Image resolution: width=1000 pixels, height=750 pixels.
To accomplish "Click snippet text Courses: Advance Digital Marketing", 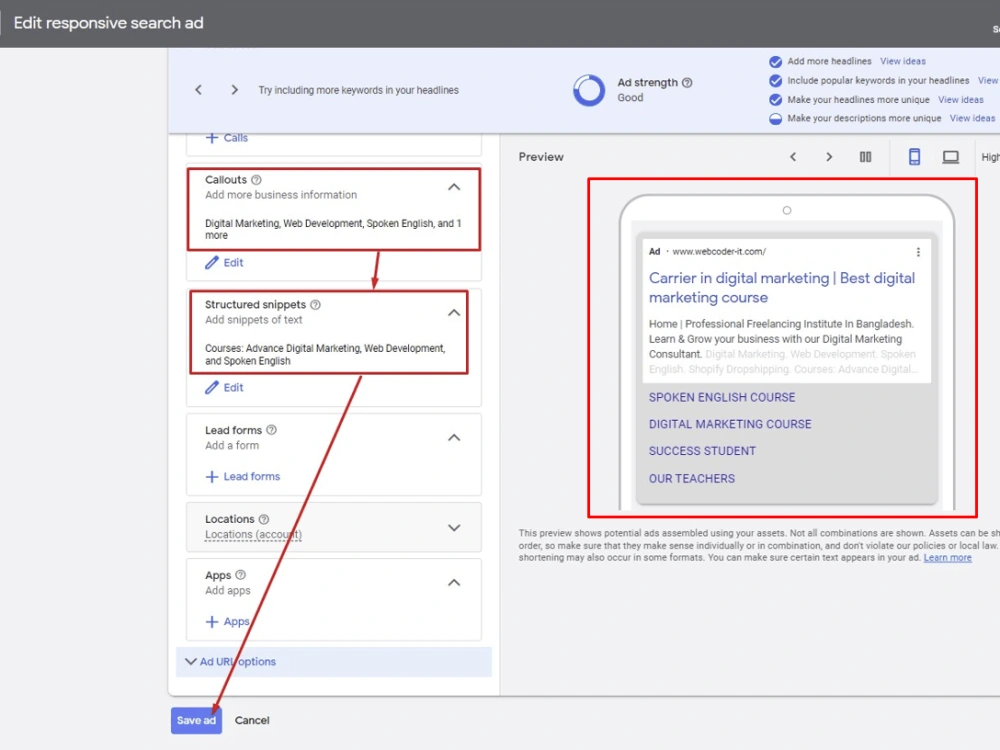I will [x=325, y=355].
